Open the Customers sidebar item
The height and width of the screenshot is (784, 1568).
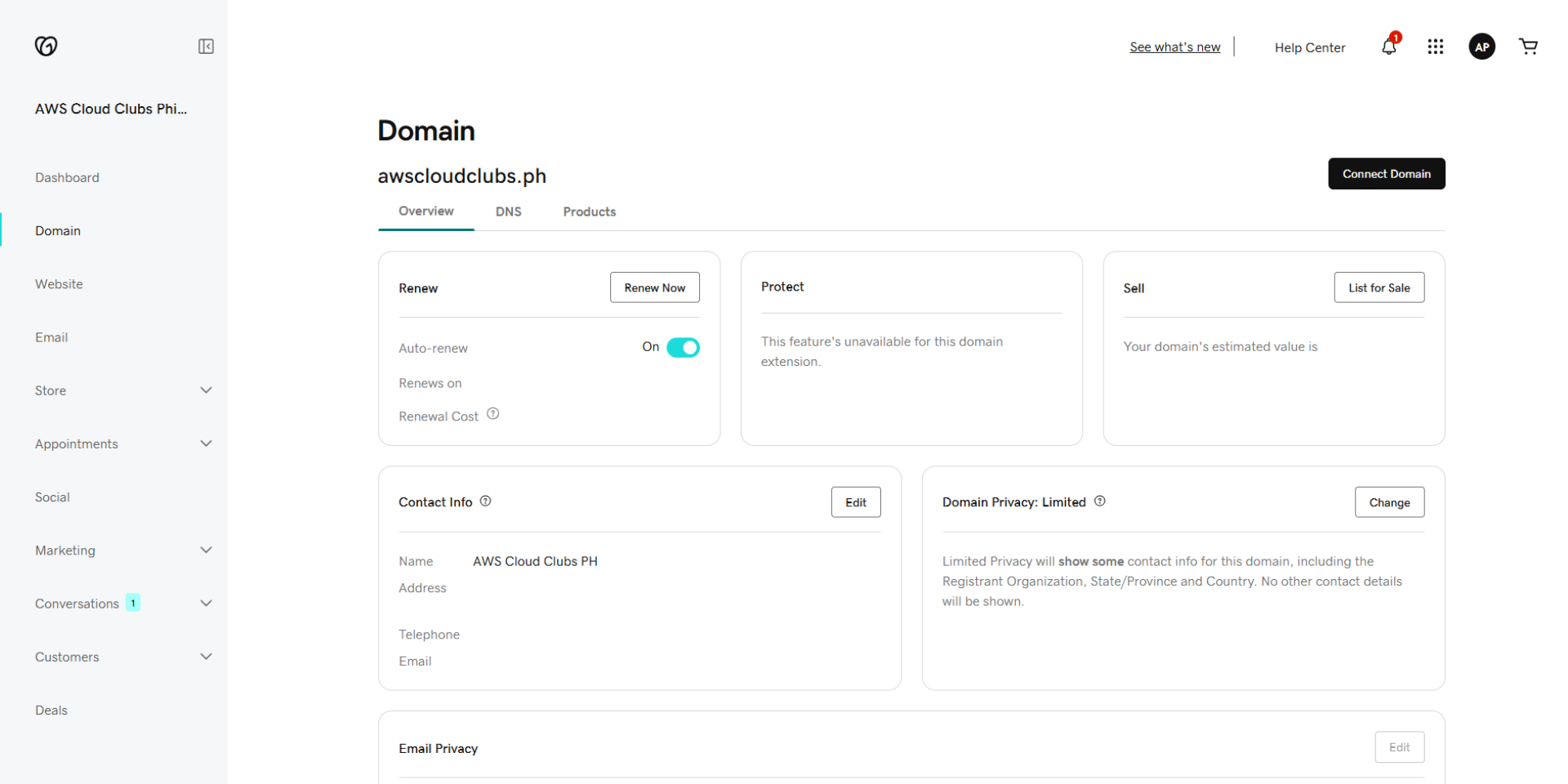(67, 657)
